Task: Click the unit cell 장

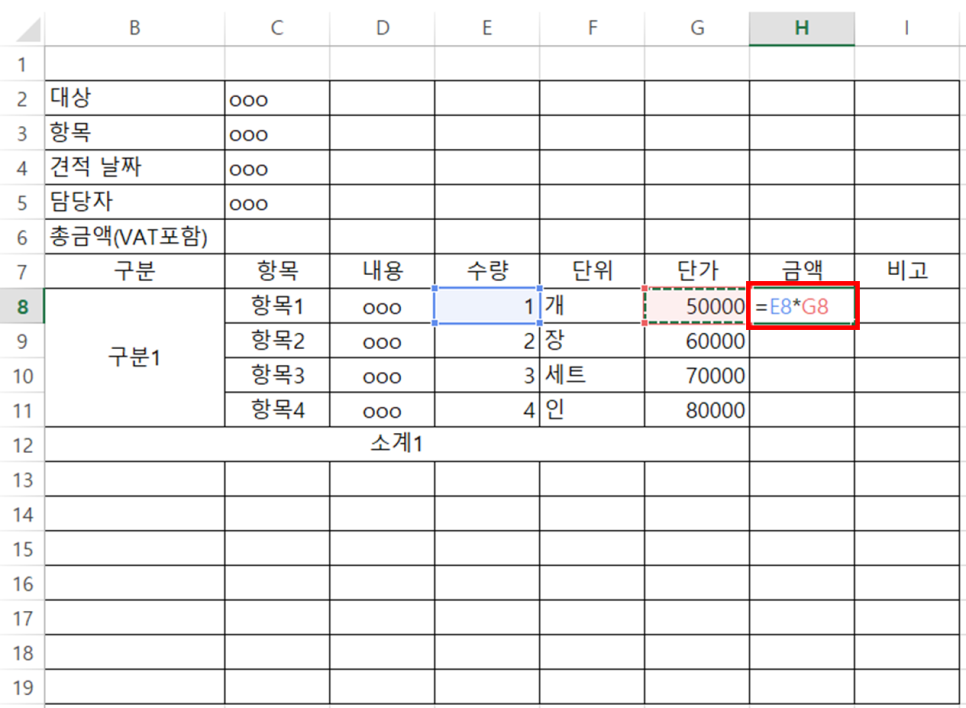Action: [592, 340]
